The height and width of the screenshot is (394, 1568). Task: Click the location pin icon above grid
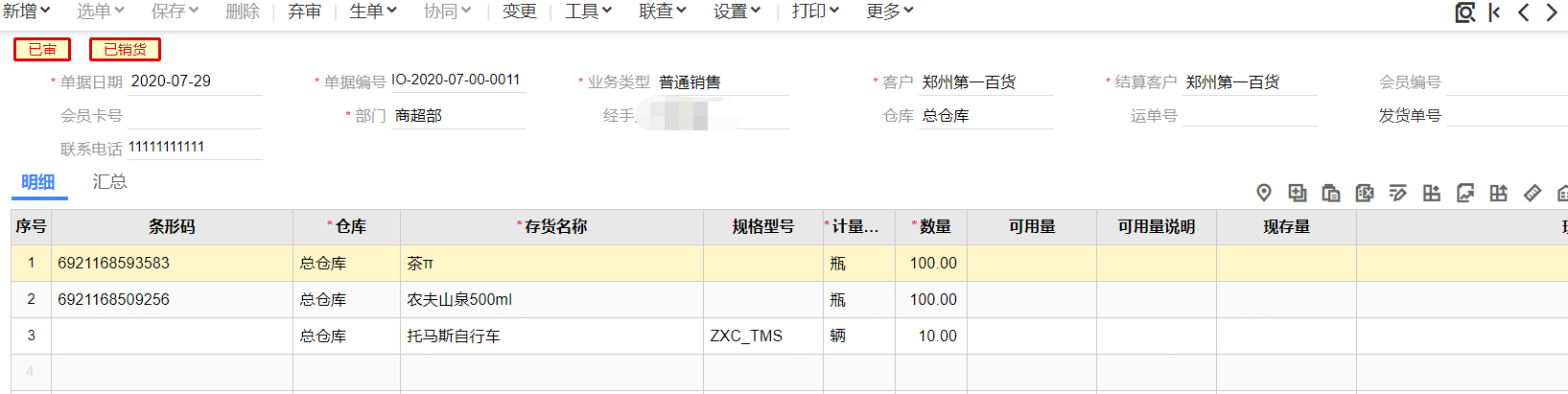coord(1264,193)
